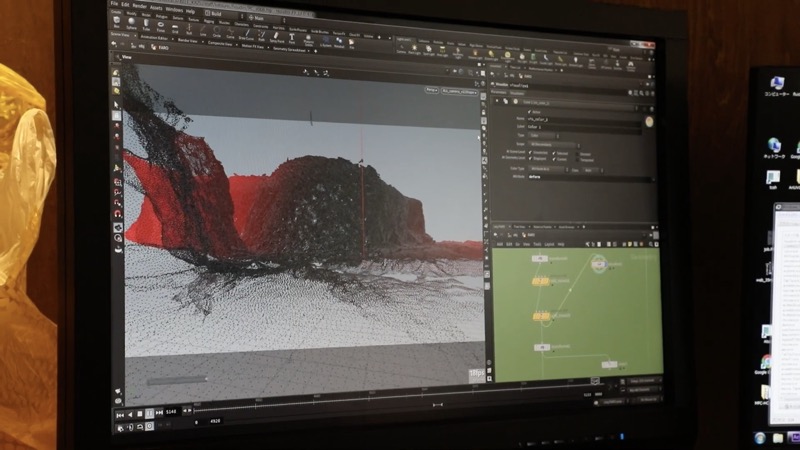The width and height of the screenshot is (800, 450).
Task: Click the stop button in playbar
Action: coord(140,414)
